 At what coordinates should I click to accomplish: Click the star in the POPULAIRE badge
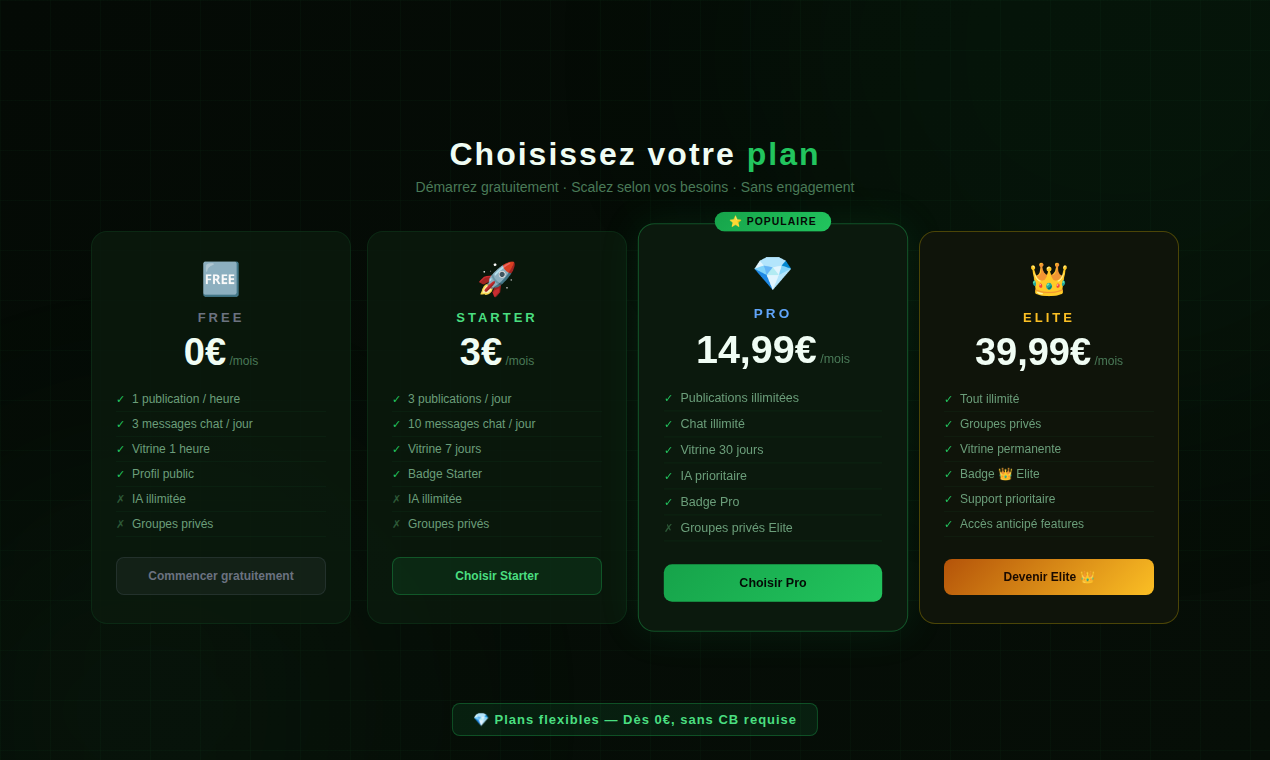tap(736, 221)
